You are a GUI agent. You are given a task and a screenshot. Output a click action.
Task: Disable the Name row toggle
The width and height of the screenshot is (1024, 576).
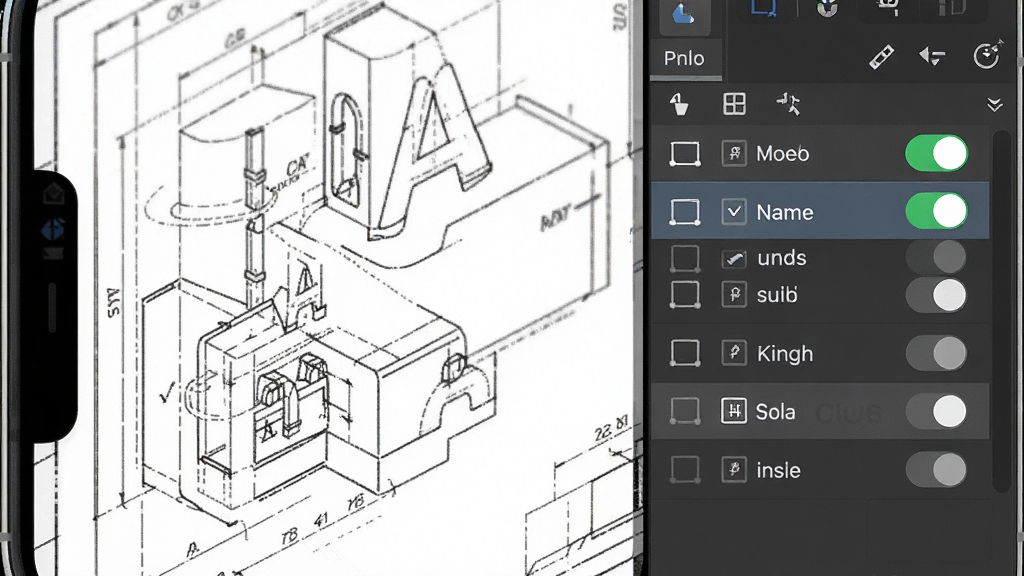click(936, 211)
